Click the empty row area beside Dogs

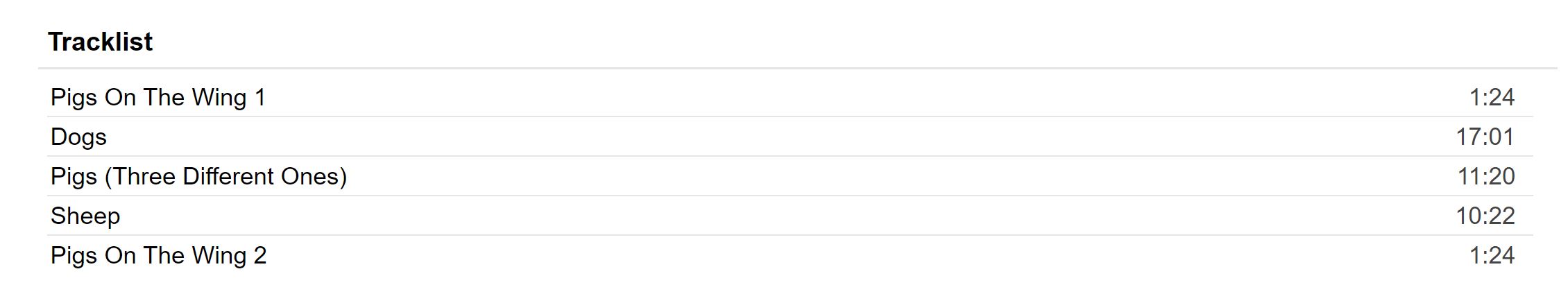click(777, 137)
